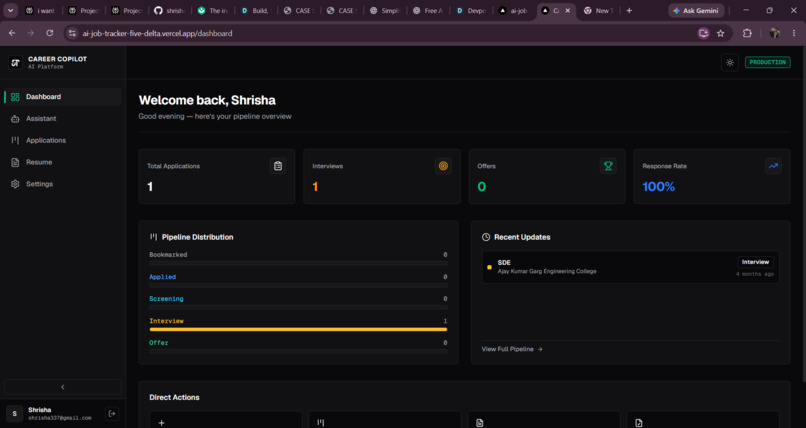Viewport: 806px width, 428px height.
Task: Switch to the GitHub shrisha tab
Action: tap(169, 10)
